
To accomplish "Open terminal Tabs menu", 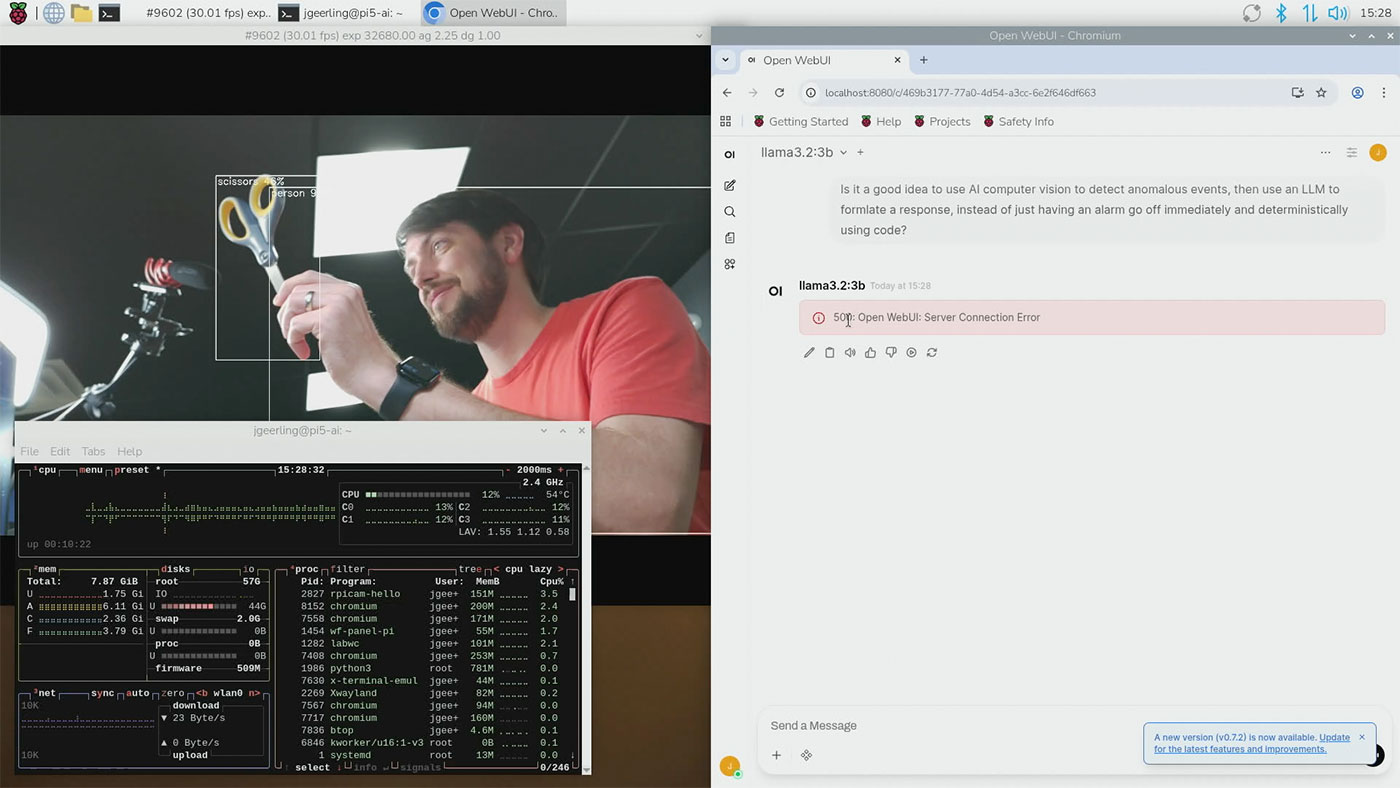I will click(x=93, y=452).
